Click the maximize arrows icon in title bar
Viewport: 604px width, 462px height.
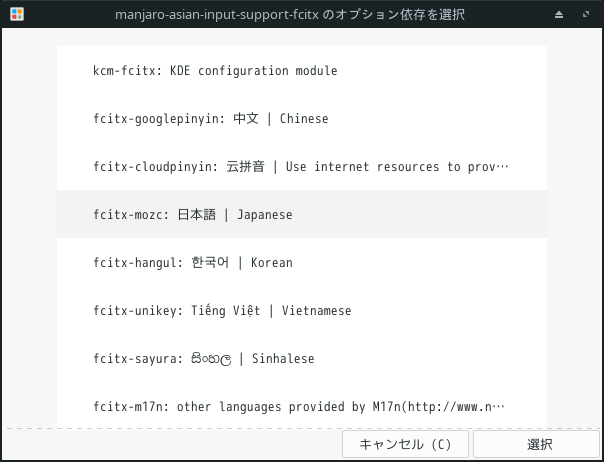click(x=586, y=14)
